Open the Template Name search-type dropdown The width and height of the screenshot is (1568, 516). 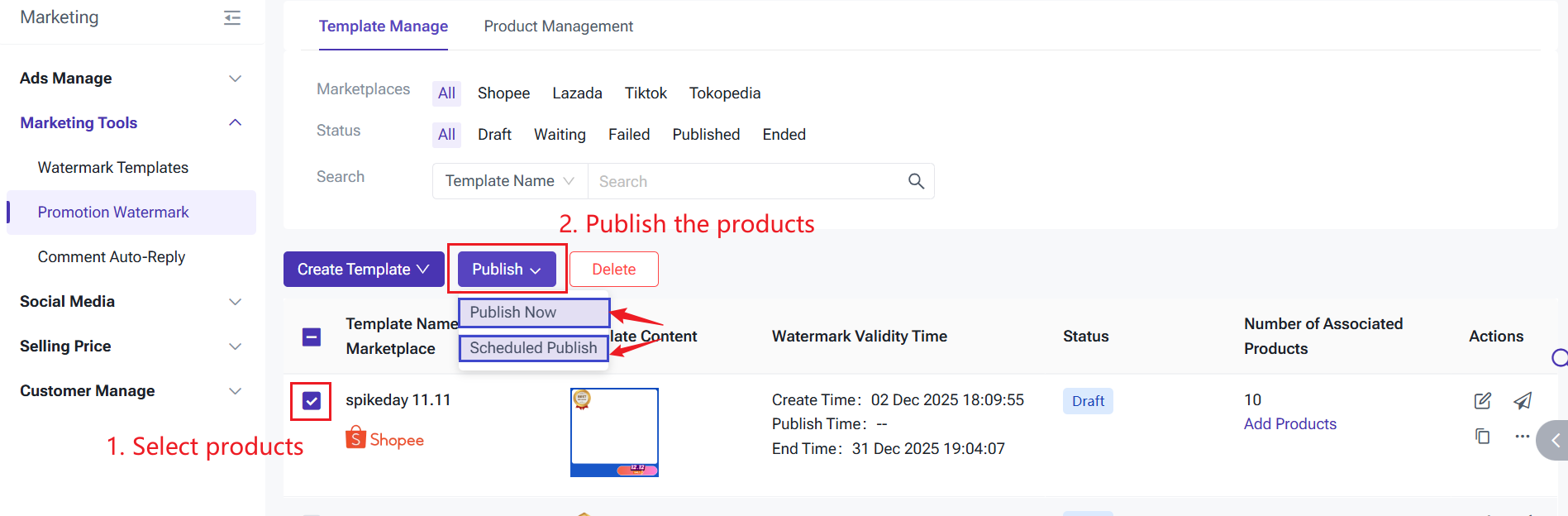point(509,181)
